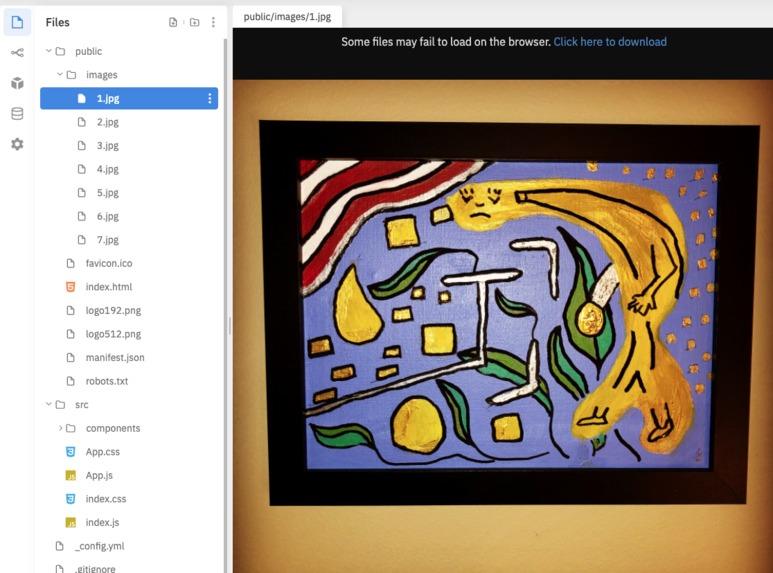Open the 1.jpg row options menu
This screenshot has height=573, width=773.
point(210,98)
